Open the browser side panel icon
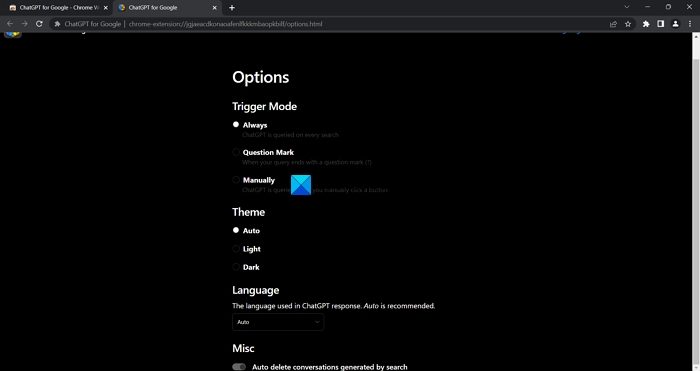This screenshot has width=700, height=371. [661, 24]
